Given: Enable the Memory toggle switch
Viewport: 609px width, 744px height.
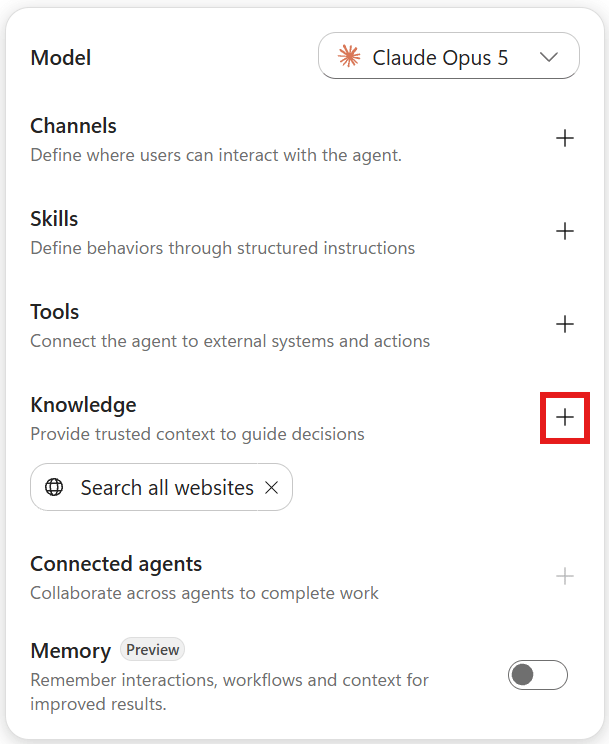Looking at the screenshot, I should coord(537,675).
